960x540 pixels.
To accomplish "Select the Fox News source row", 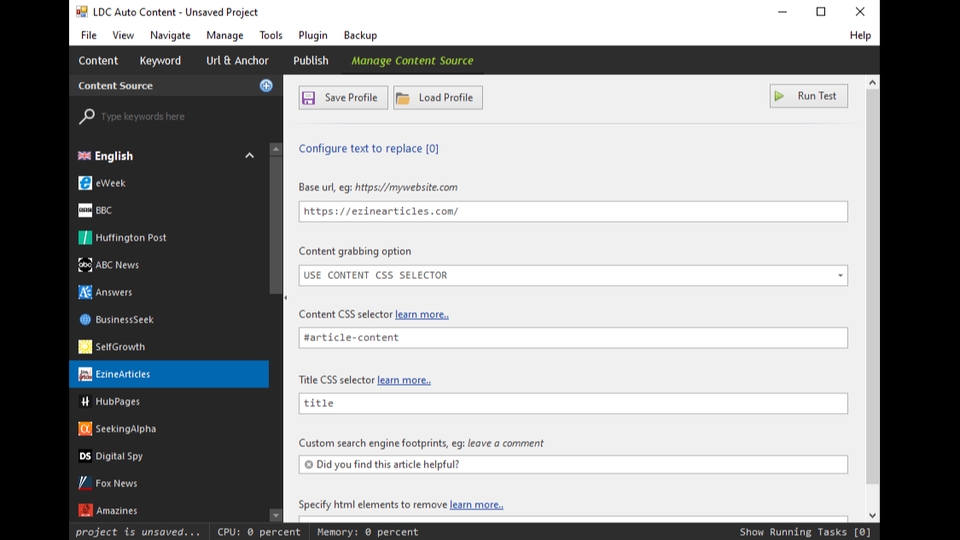I will (169, 483).
